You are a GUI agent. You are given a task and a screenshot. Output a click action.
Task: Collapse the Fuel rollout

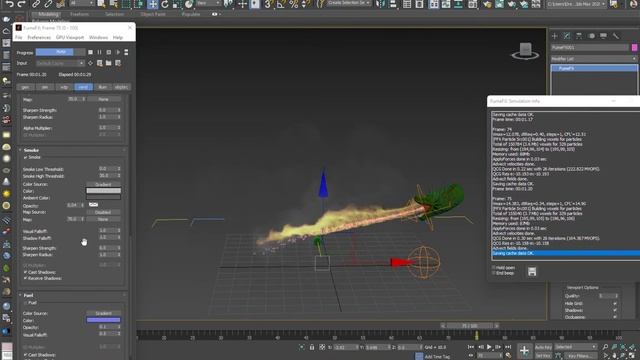[20, 295]
